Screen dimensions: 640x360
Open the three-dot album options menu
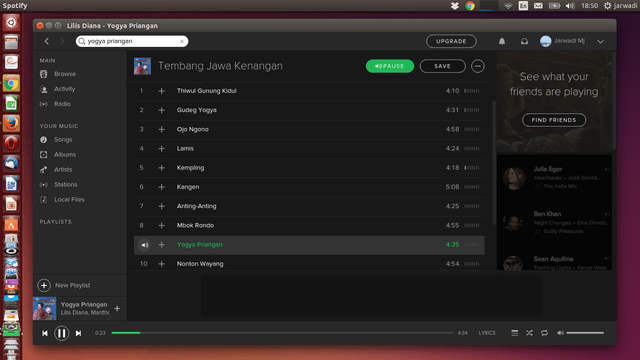click(x=478, y=66)
